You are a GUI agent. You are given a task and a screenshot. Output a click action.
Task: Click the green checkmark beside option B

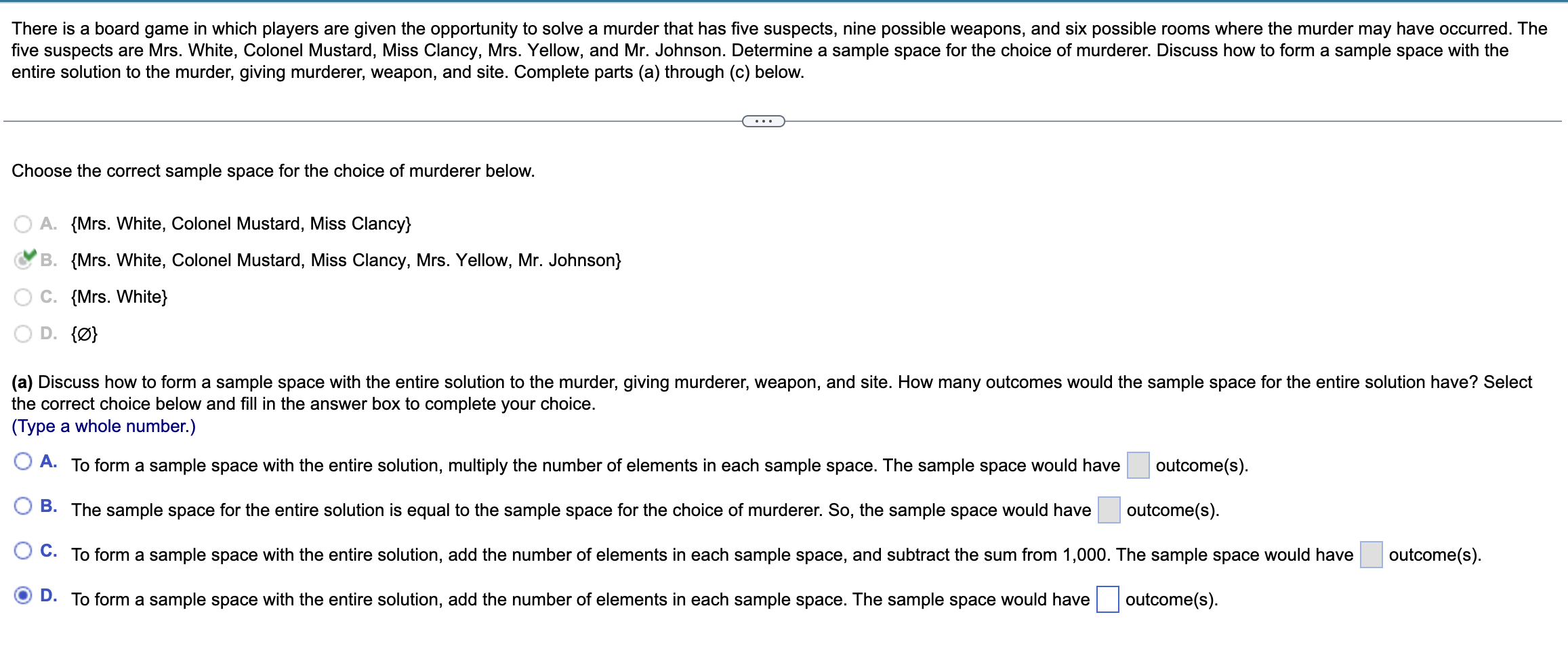[29, 254]
